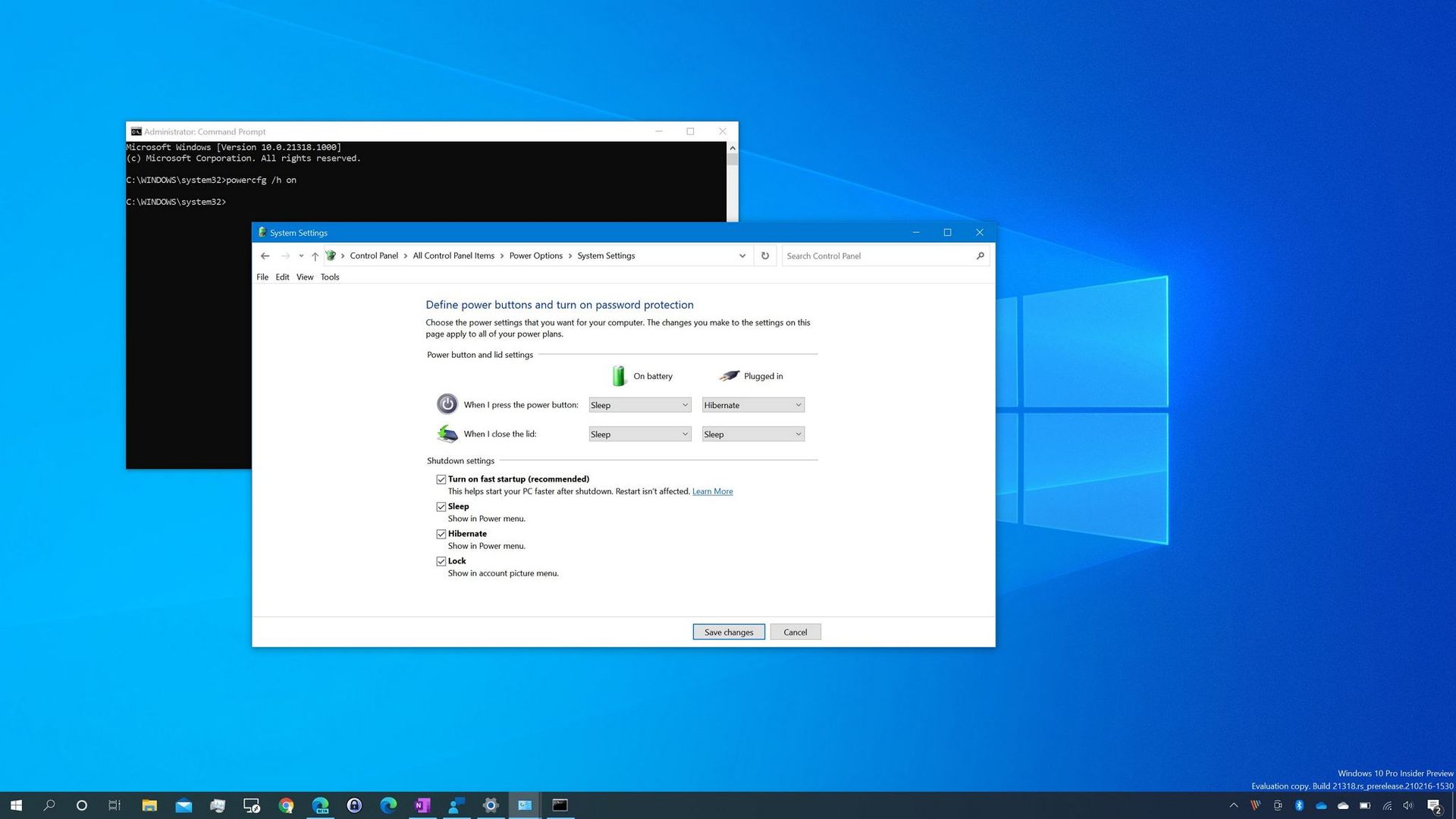The height and width of the screenshot is (819, 1456).
Task: Open the Learn More link
Action: pyautogui.click(x=711, y=491)
